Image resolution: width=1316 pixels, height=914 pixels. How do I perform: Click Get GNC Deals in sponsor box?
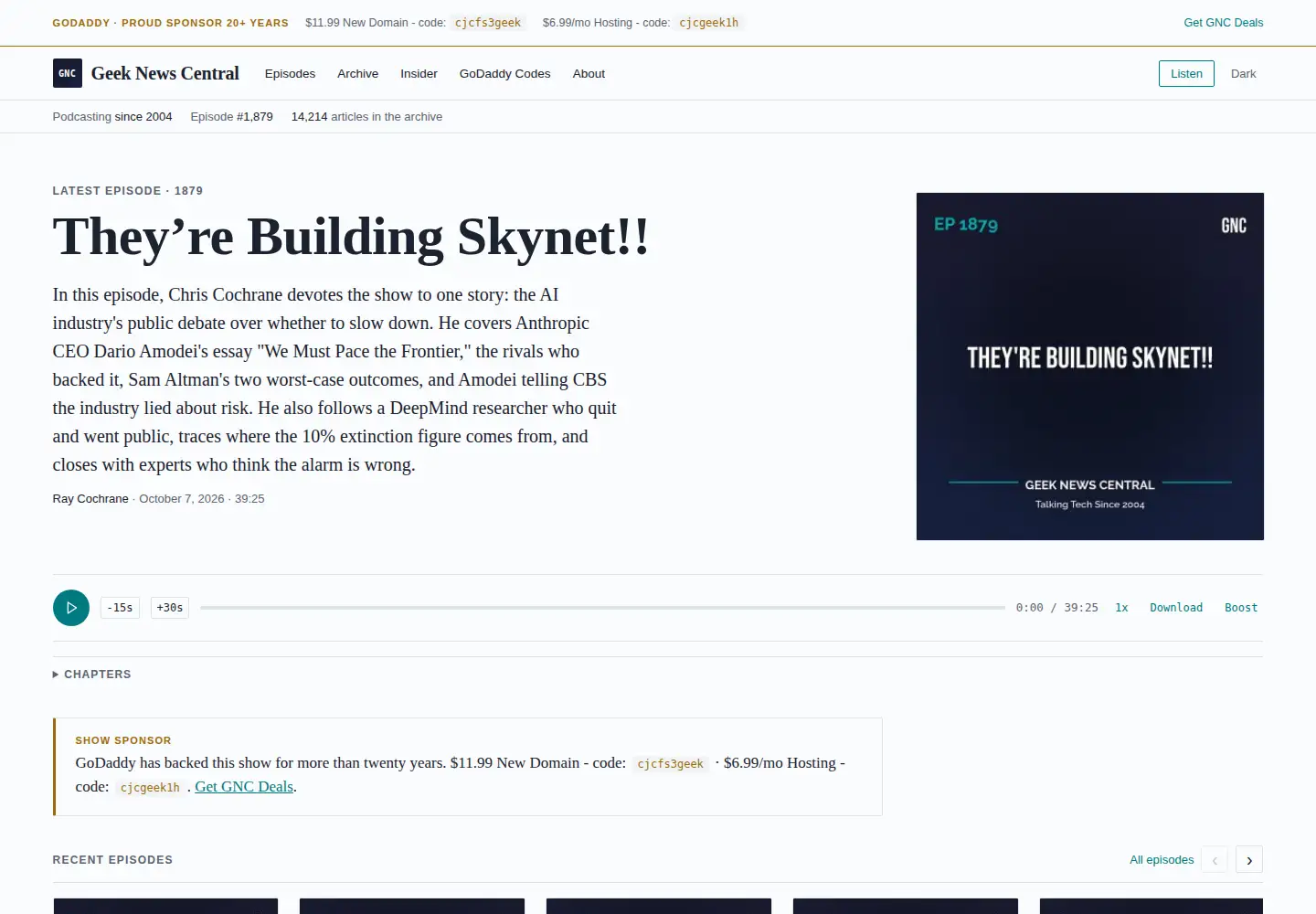[244, 787]
